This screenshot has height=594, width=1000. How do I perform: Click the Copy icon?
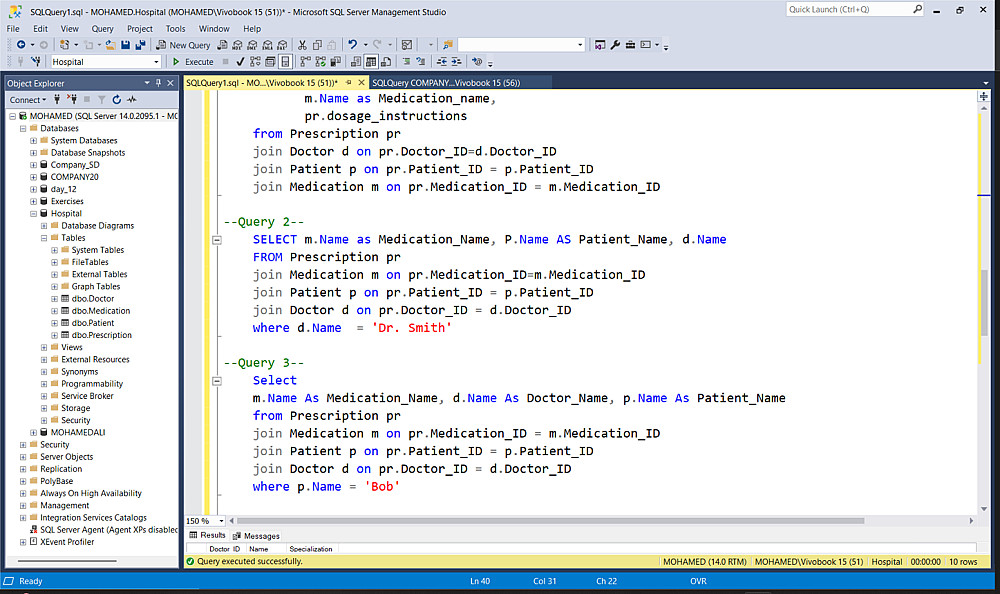(x=317, y=45)
